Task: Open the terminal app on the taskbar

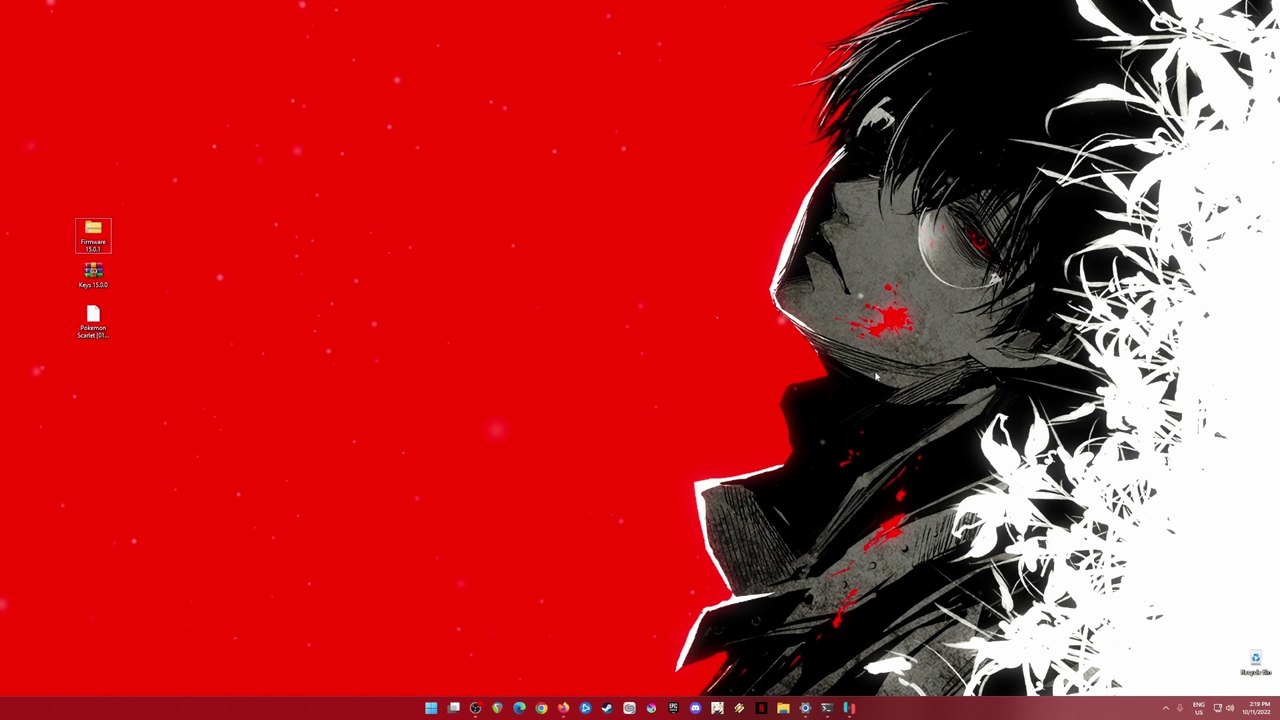Action: pyautogui.click(x=827, y=708)
